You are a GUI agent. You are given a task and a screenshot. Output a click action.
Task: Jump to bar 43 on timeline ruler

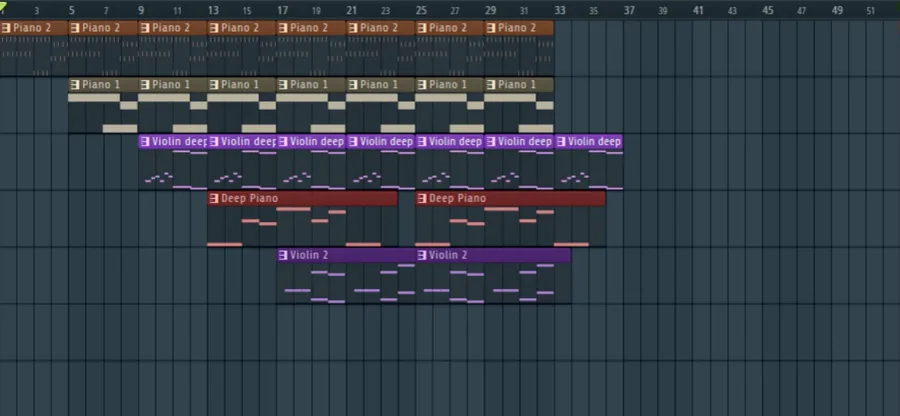[732, 11]
